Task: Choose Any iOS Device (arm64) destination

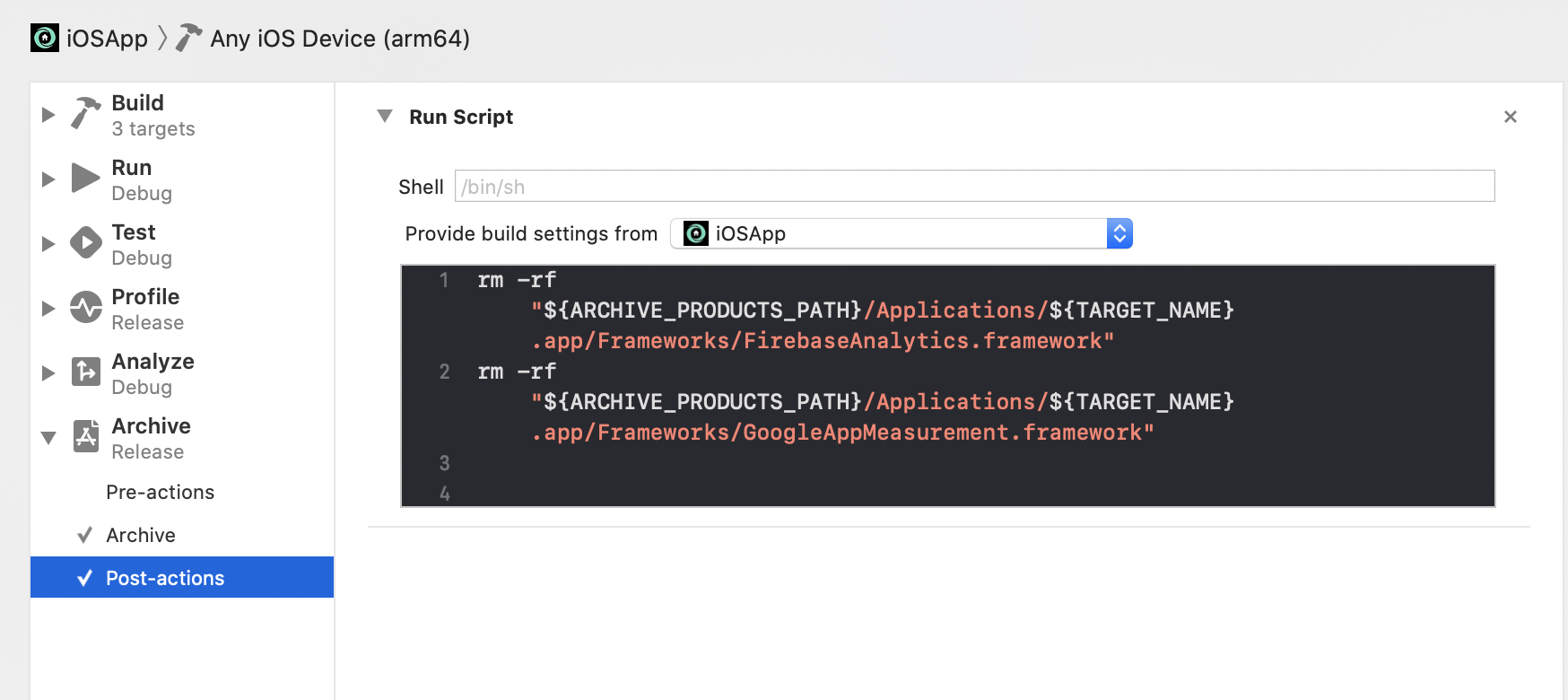Action: pos(340,39)
